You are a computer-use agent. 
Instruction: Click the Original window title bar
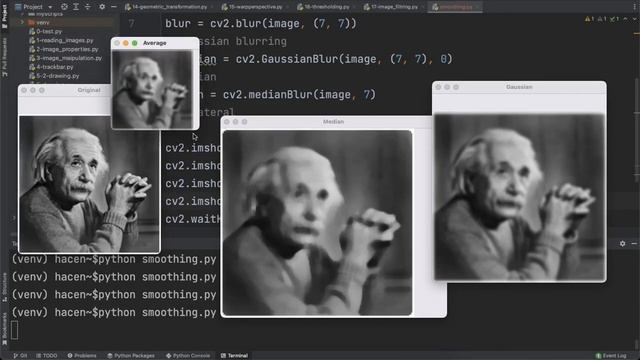click(64, 90)
